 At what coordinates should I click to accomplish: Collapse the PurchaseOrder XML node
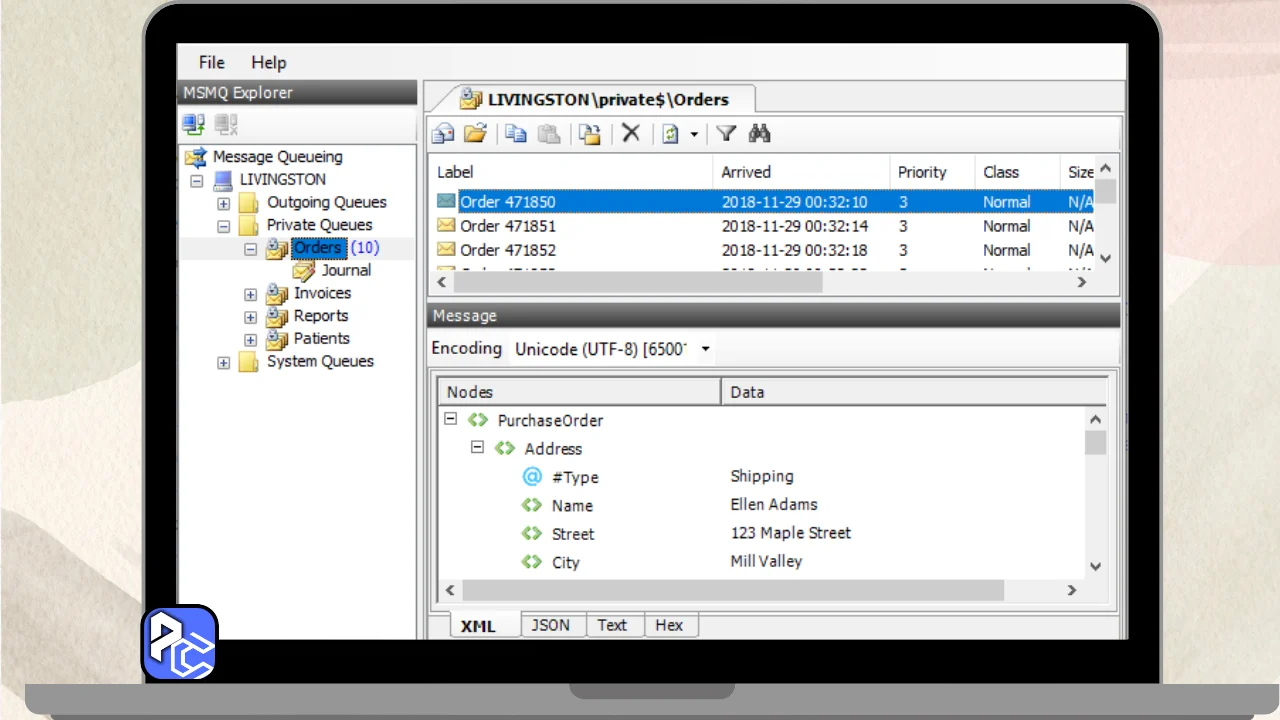pyautogui.click(x=451, y=420)
